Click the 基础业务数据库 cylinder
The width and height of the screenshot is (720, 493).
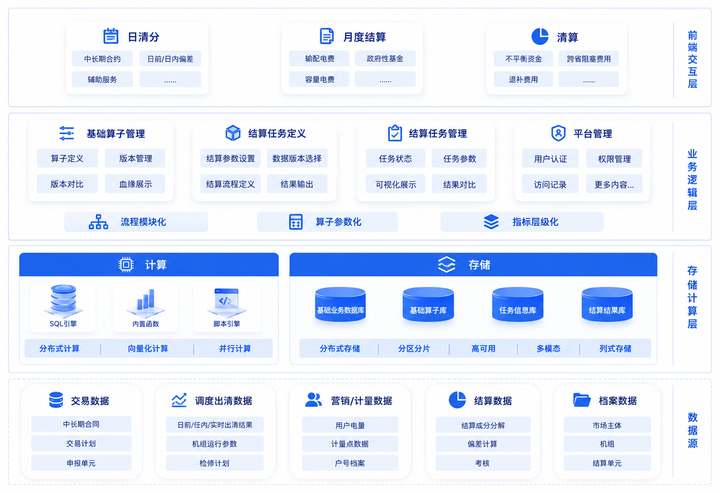[340, 306]
